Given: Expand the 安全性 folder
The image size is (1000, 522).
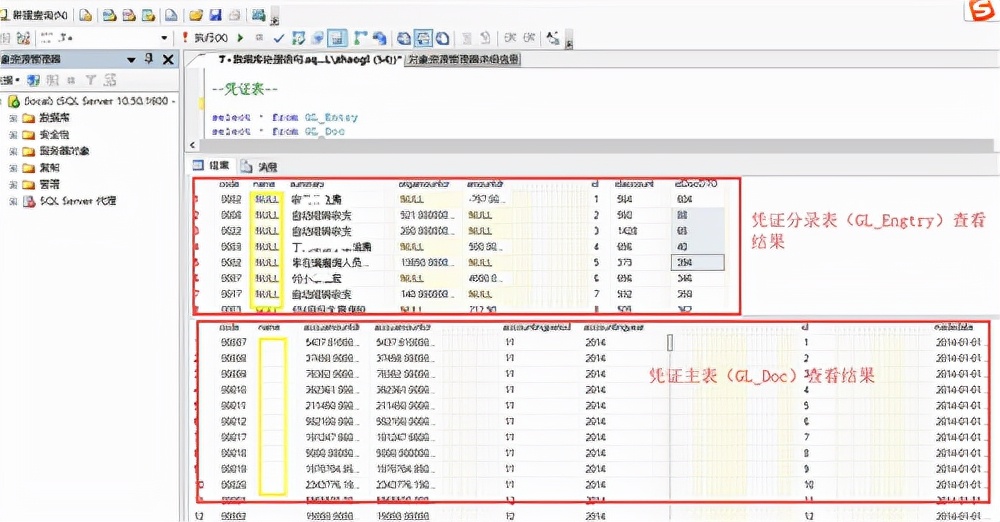Looking at the screenshot, I should click(13, 135).
